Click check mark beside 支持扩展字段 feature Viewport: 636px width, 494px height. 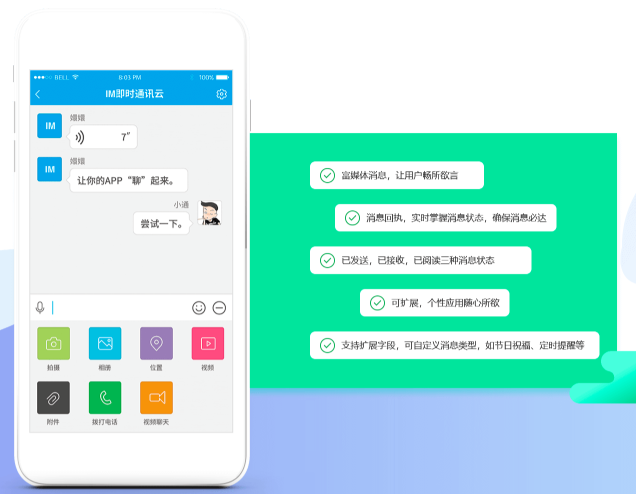pos(327,346)
